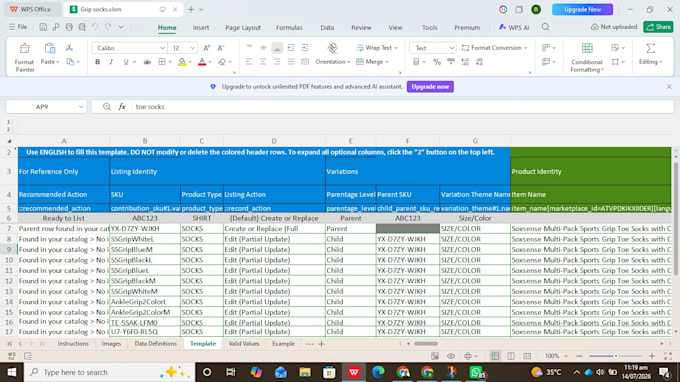This screenshot has width=680, height=382.
Task: Open Microsoft Edge from the taskbar
Action: 378,372
